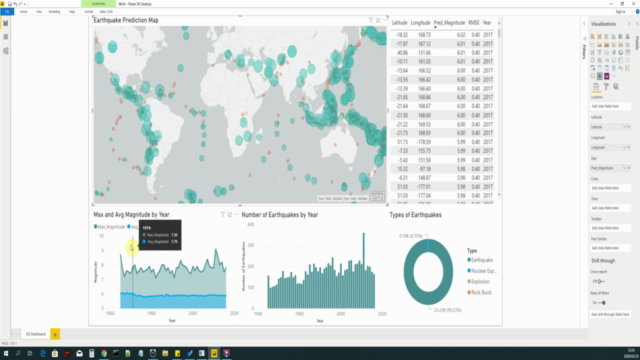Viewport: 640px width, 360px height.
Task: Click filter icon on Earthquake Prediction Map header
Action: pyautogui.click(x=371, y=20)
